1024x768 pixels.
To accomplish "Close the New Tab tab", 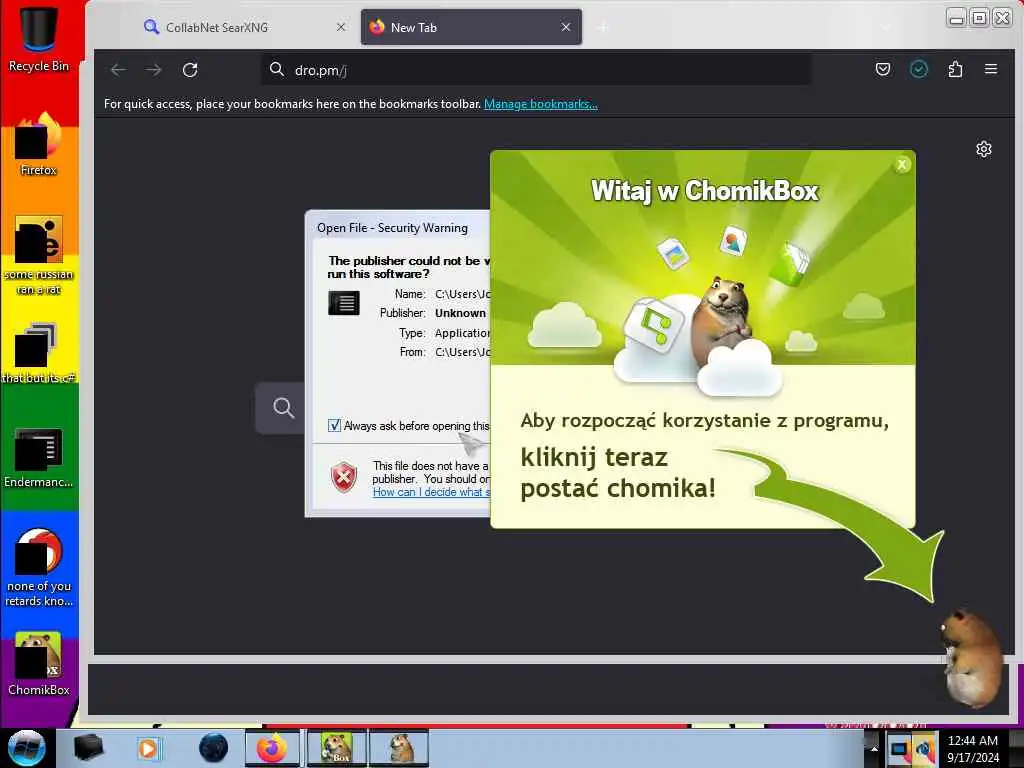I will click(x=566, y=27).
